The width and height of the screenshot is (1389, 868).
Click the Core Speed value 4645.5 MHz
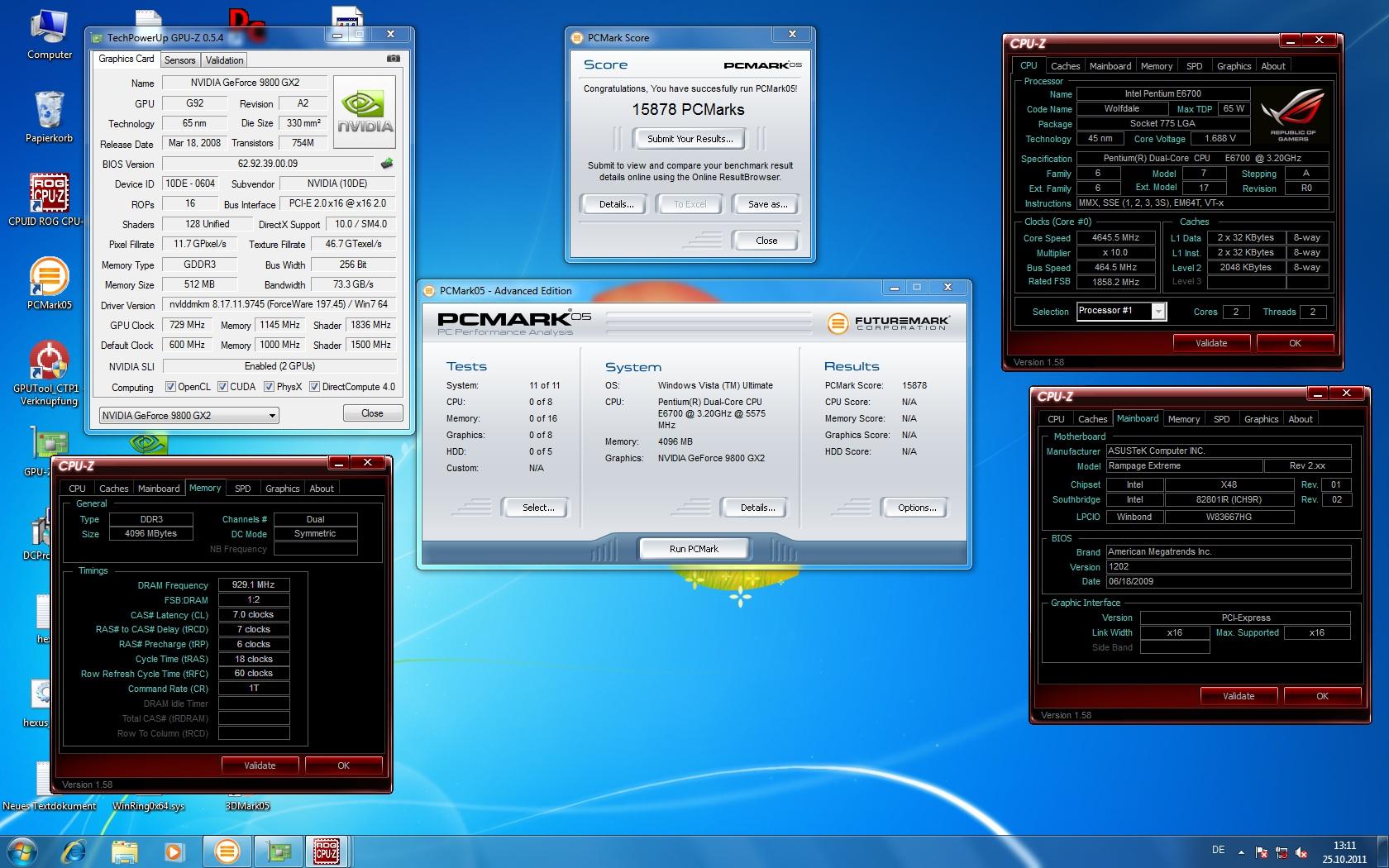pyautogui.click(x=1115, y=238)
